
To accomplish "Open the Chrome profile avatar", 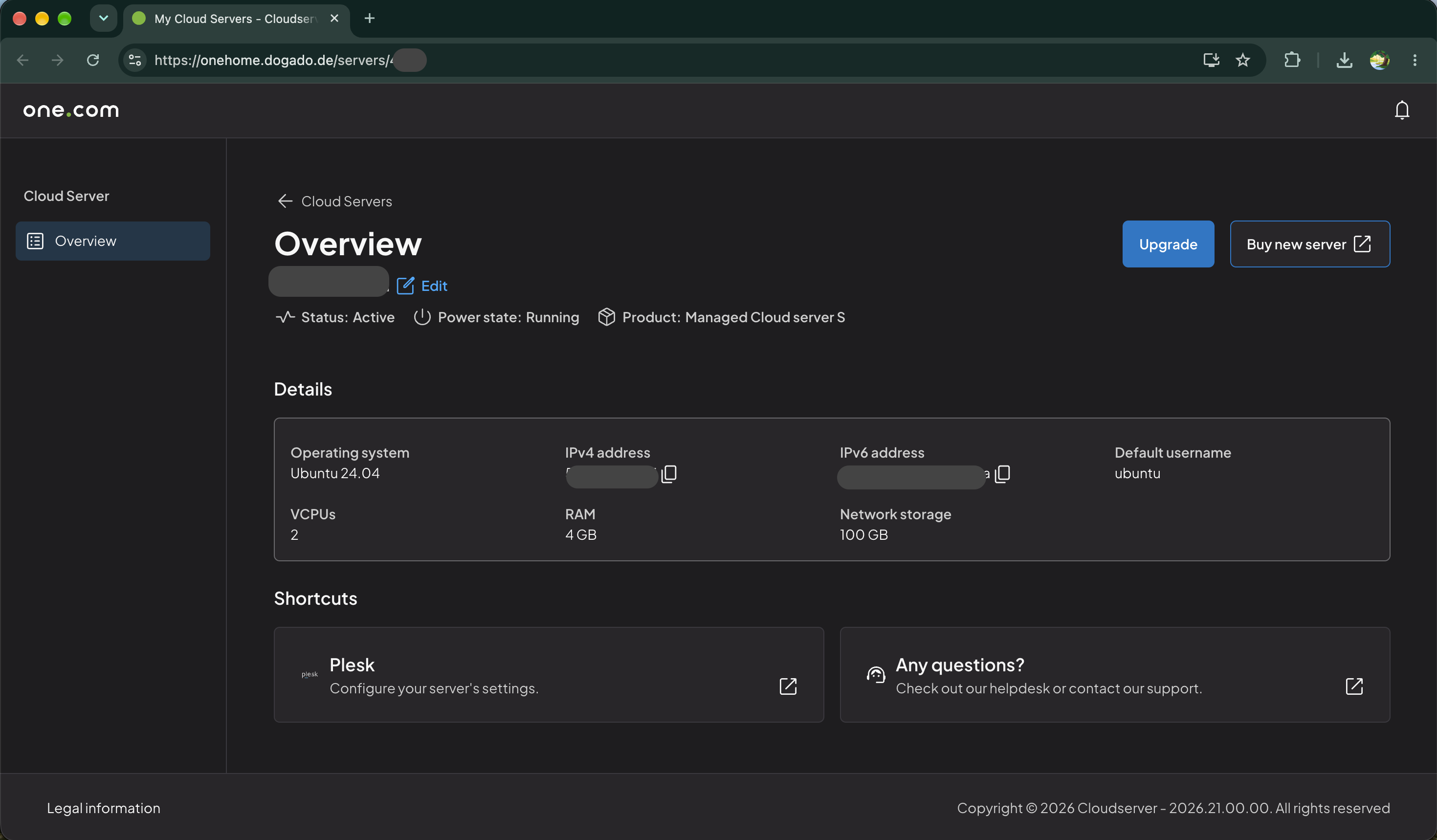I will (1379, 60).
